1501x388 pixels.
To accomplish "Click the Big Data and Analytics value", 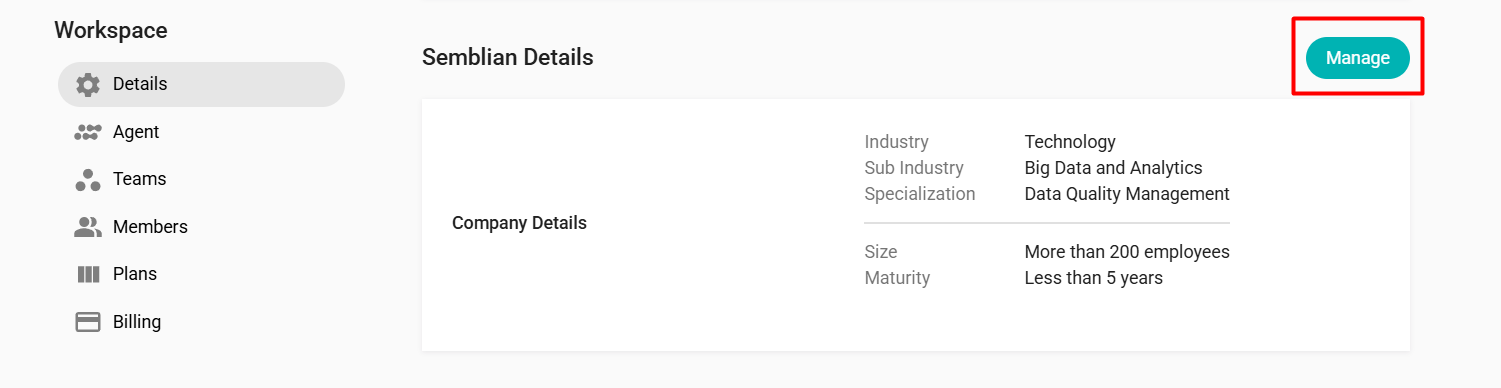I will click(1113, 168).
